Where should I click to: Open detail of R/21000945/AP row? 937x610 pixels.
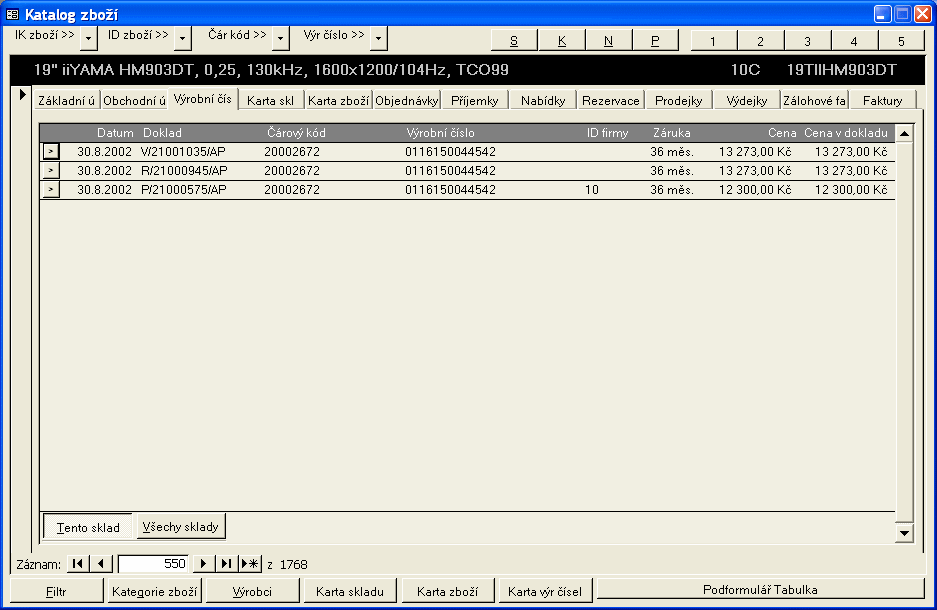pos(50,171)
